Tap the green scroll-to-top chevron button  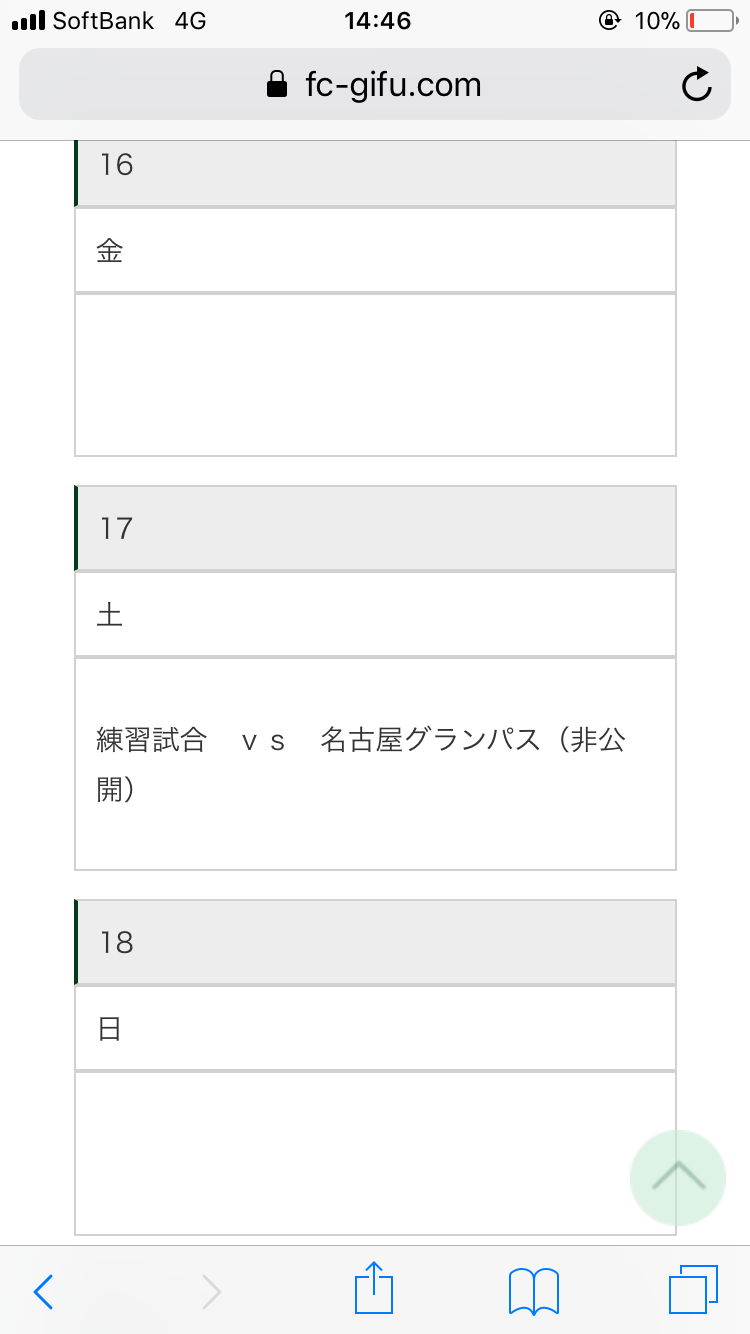pos(678,1177)
